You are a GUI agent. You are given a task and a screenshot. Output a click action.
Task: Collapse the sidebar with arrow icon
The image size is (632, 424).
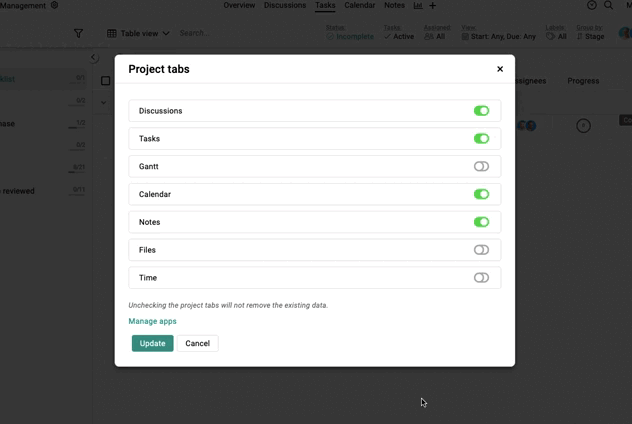tap(94, 58)
